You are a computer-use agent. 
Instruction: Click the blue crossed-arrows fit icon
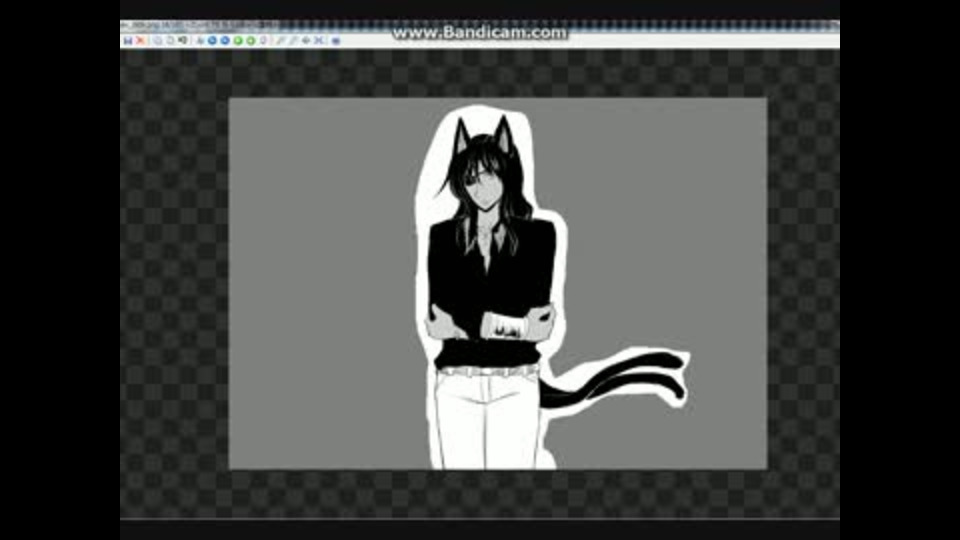[319, 40]
